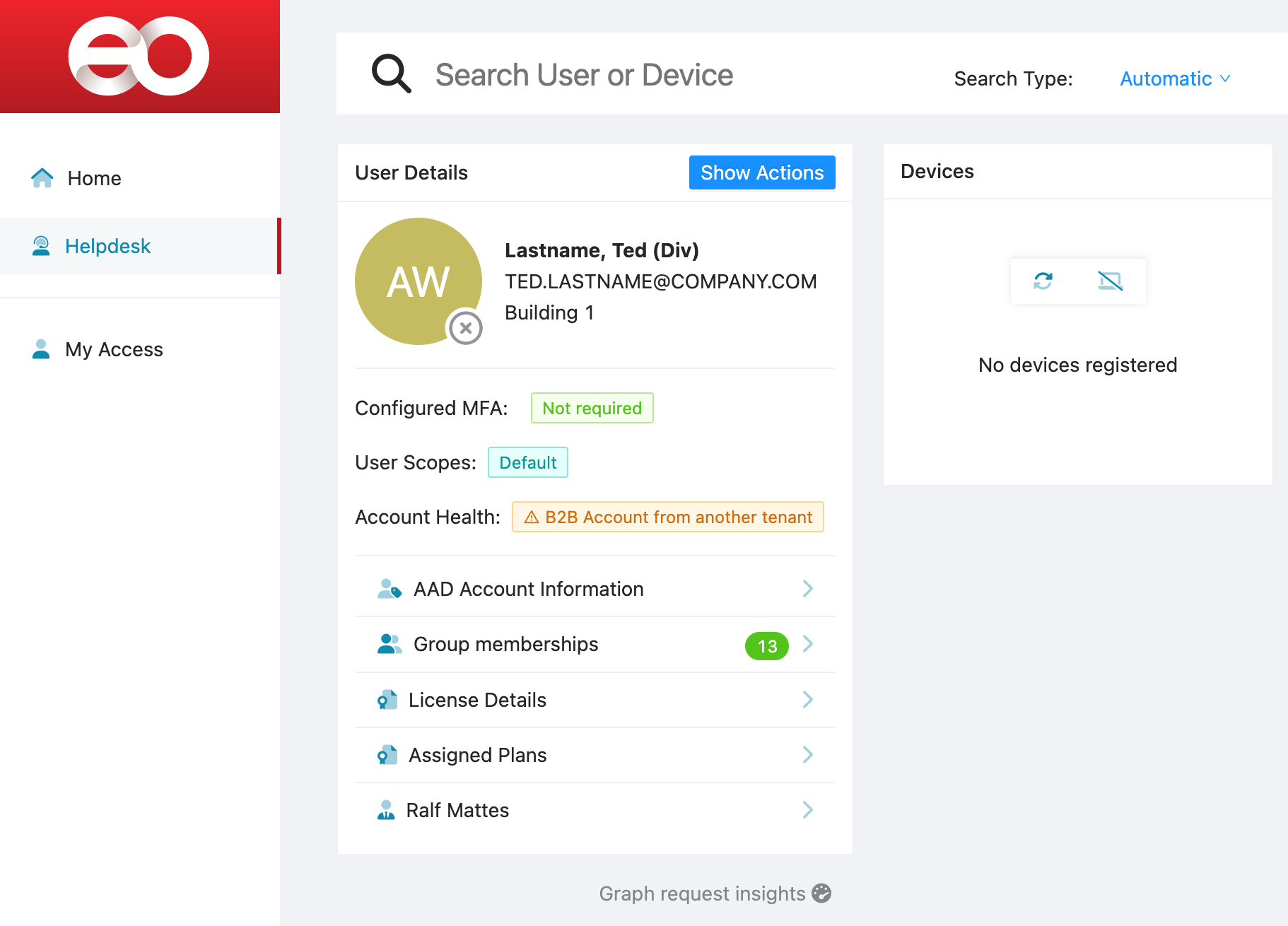The height and width of the screenshot is (926, 1288).
Task: Click the warning triangle in Account Health
Action: [532, 517]
